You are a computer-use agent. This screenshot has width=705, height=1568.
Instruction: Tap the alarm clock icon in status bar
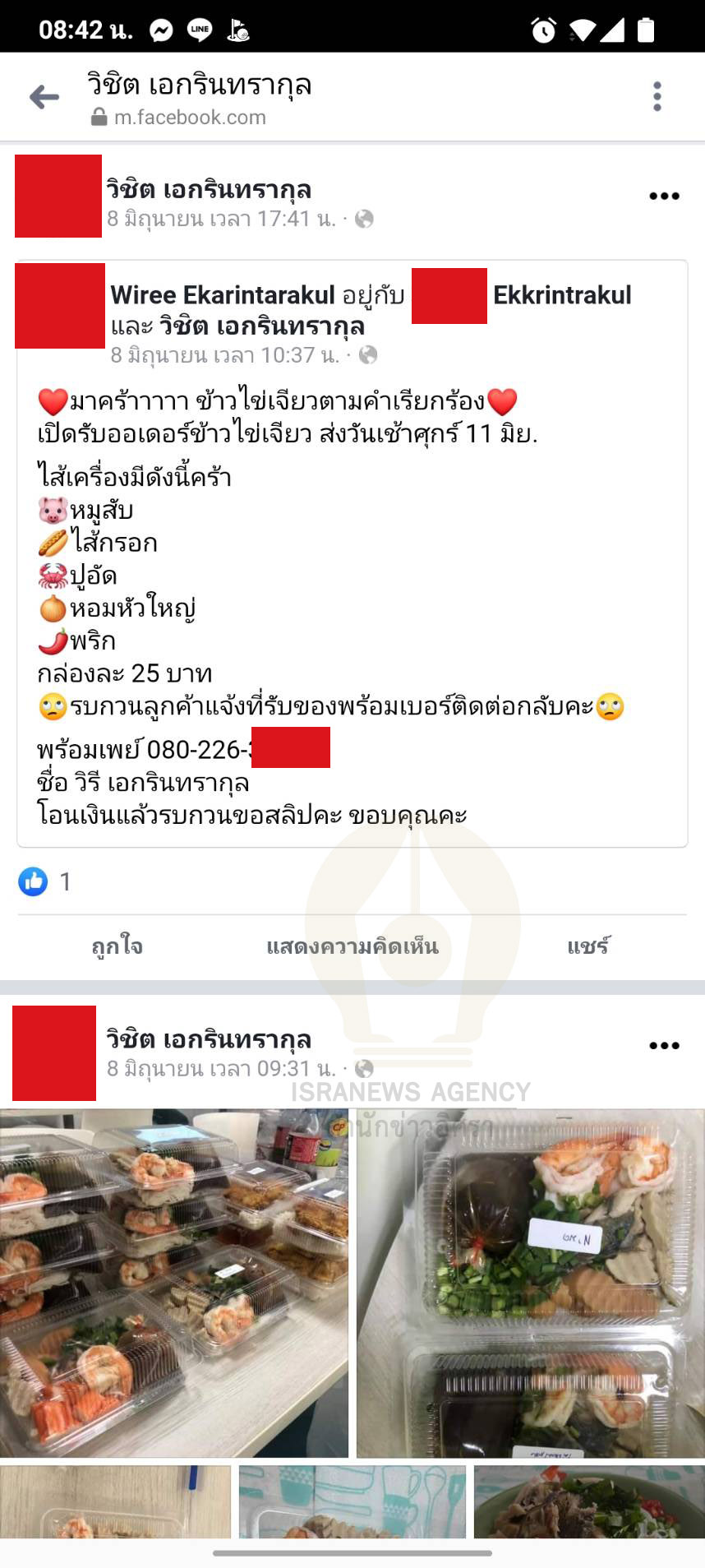(543, 31)
